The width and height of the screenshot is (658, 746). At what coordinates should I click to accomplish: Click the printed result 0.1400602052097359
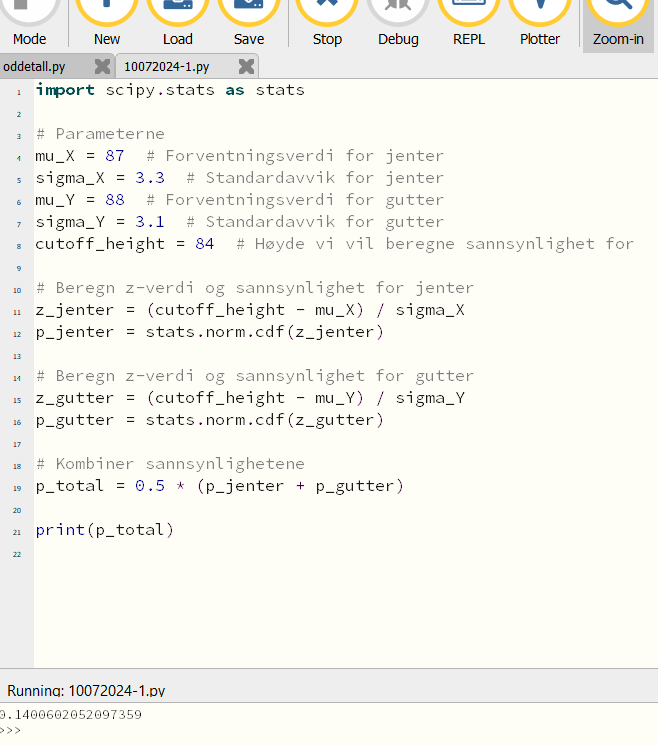tap(72, 715)
